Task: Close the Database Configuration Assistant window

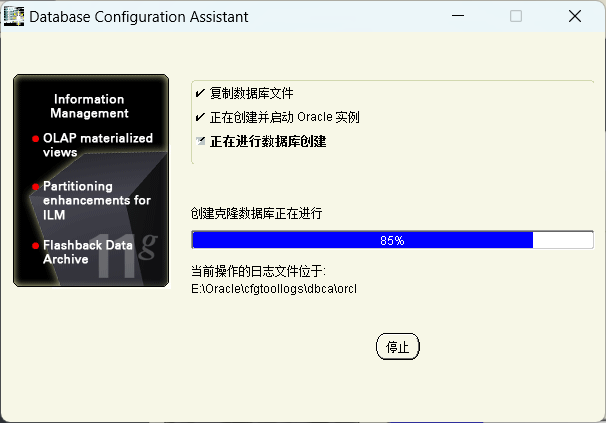Action: tap(575, 16)
